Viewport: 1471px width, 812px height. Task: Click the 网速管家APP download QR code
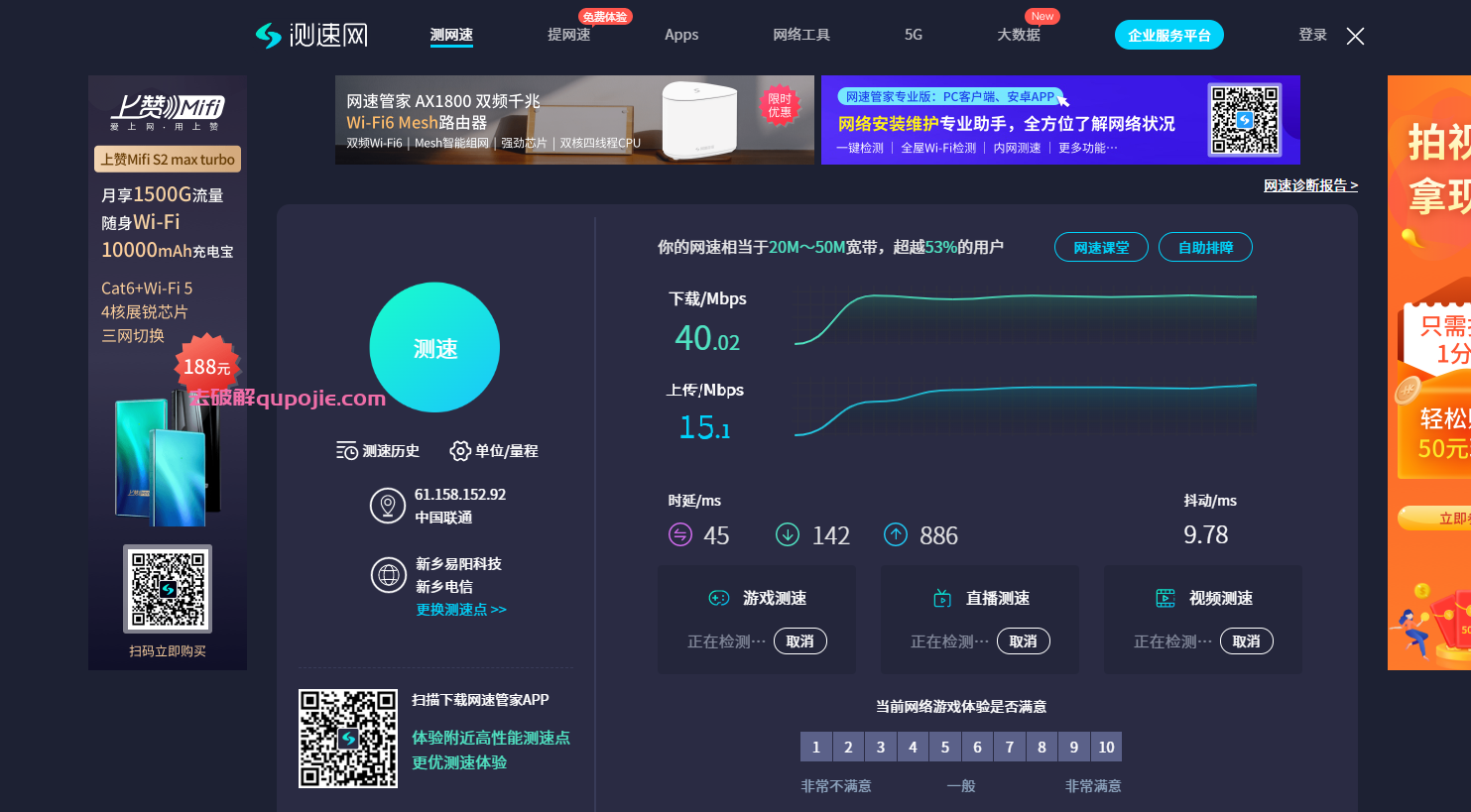(x=348, y=739)
